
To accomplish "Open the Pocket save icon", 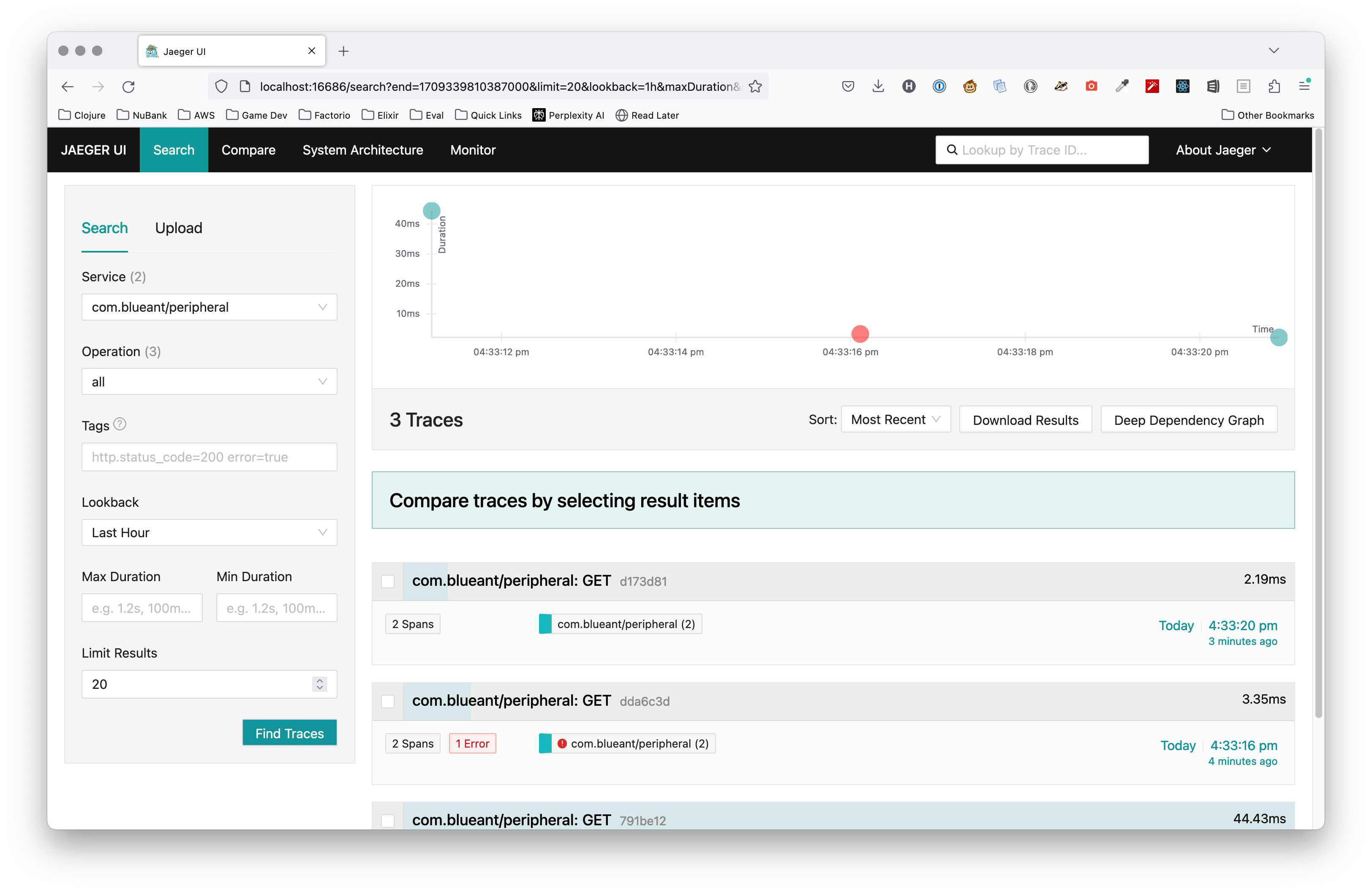I will [x=847, y=87].
